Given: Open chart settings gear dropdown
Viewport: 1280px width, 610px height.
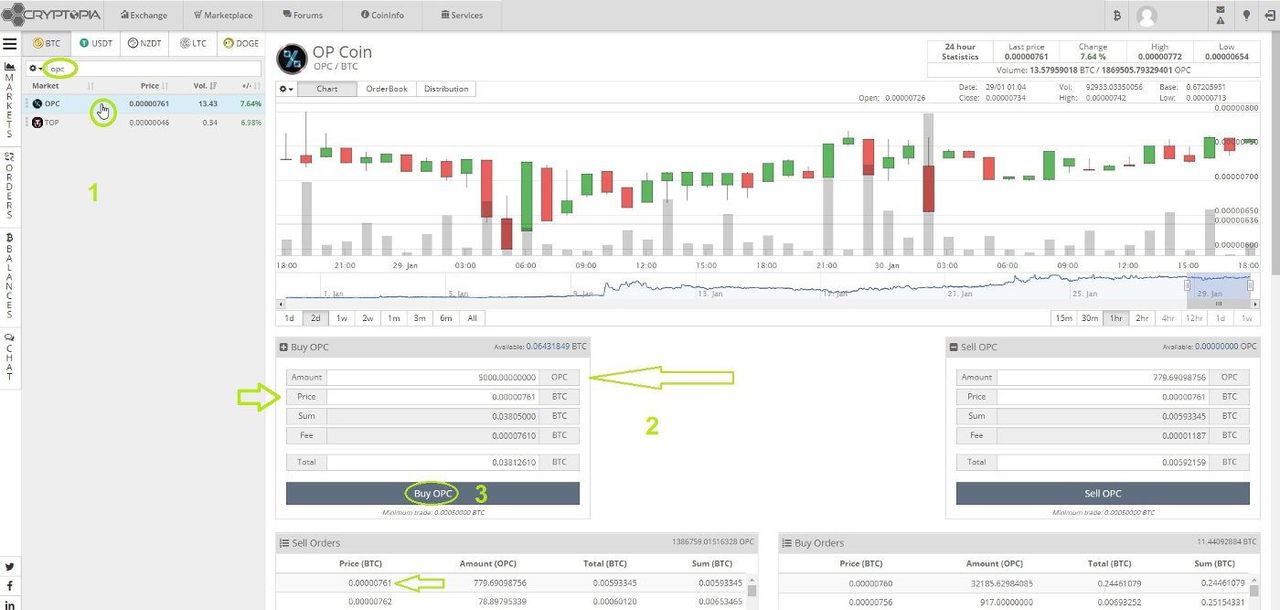Looking at the screenshot, I should (x=286, y=89).
